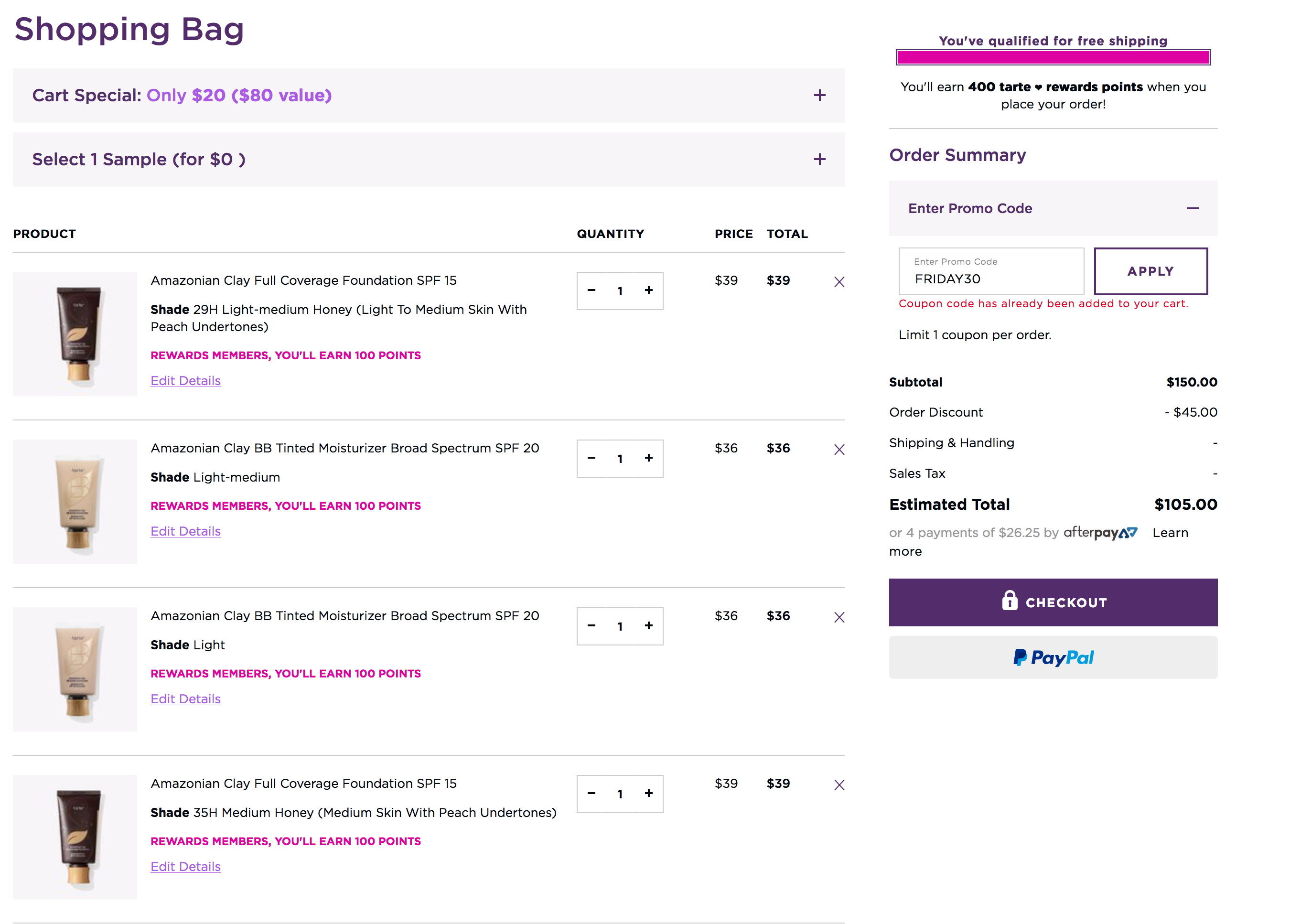The width and height of the screenshot is (1290, 924).
Task: Remove Light shade BB Tinted Moisturizer from bag
Action: [x=839, y=618]
